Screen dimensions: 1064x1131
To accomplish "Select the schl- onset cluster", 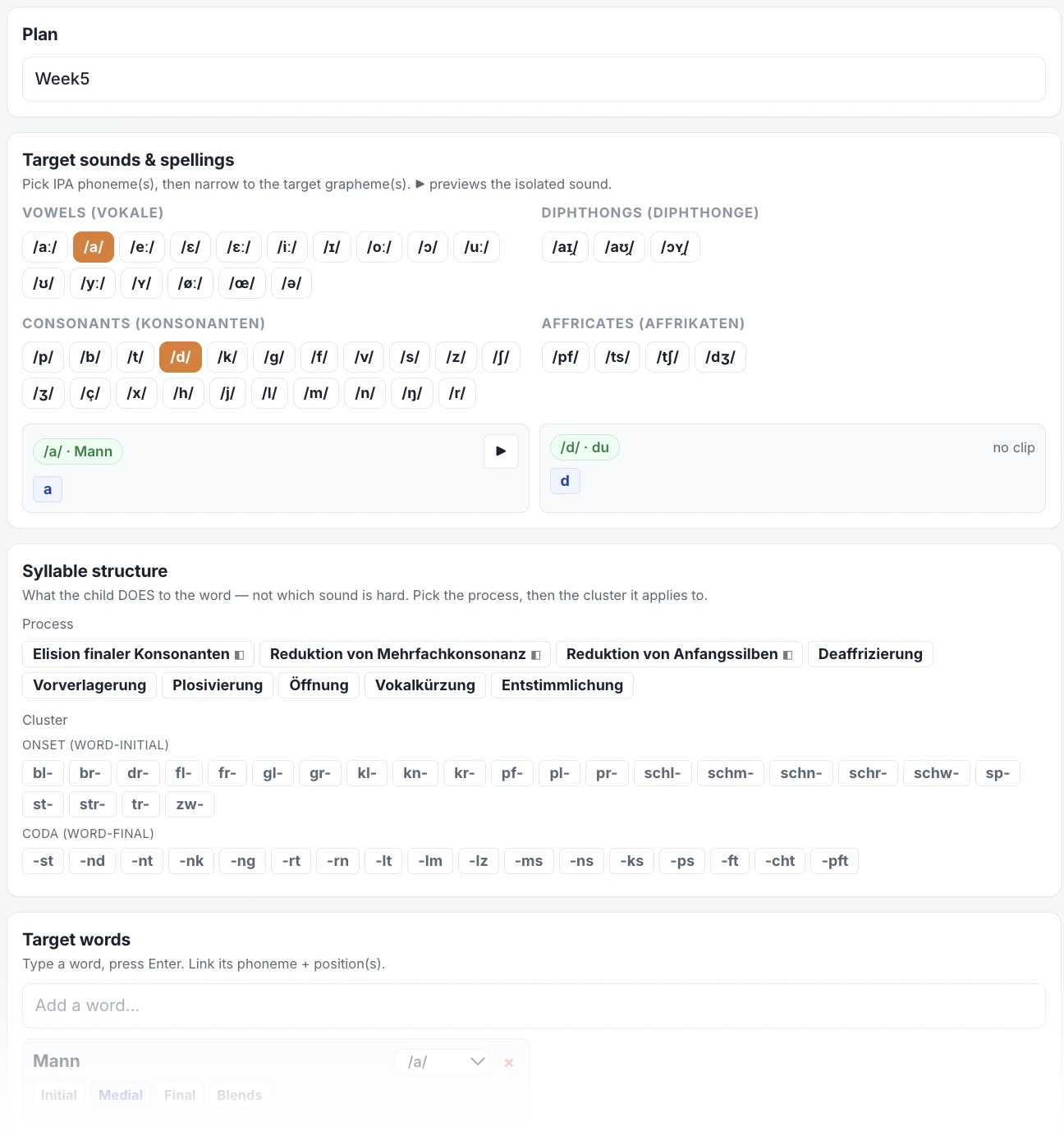I will [x=663, y=773].
